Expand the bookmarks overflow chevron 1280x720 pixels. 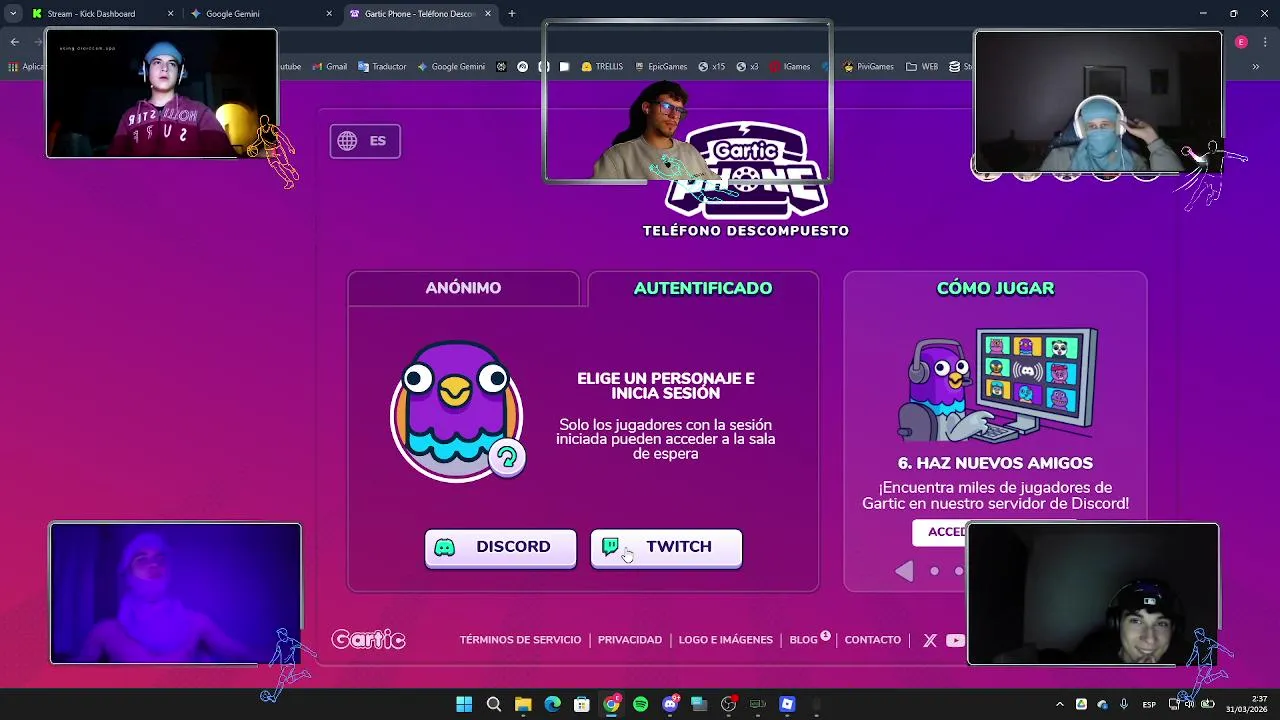1255,67
